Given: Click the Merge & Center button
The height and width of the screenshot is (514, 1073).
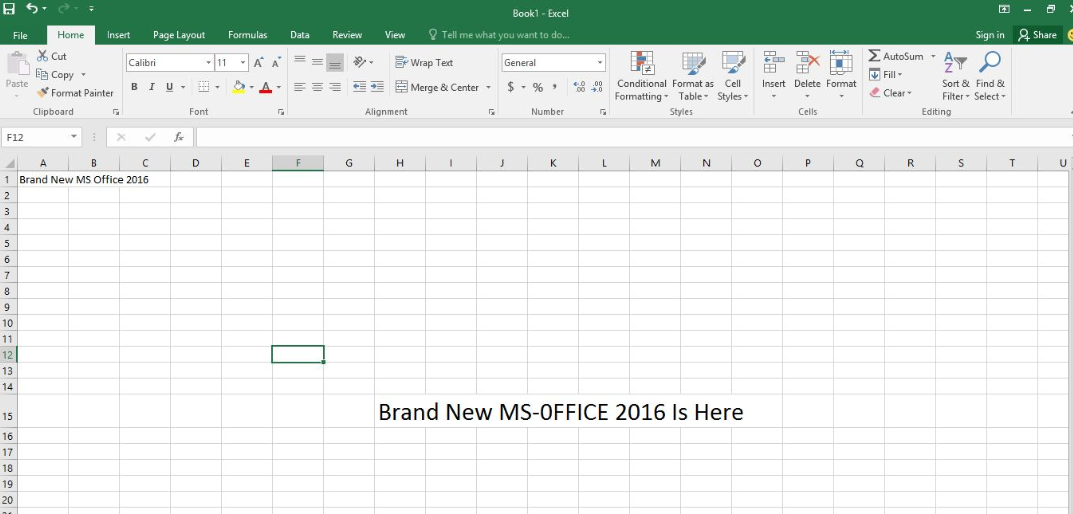Looking at the screenshot, I should coord(438,87).
